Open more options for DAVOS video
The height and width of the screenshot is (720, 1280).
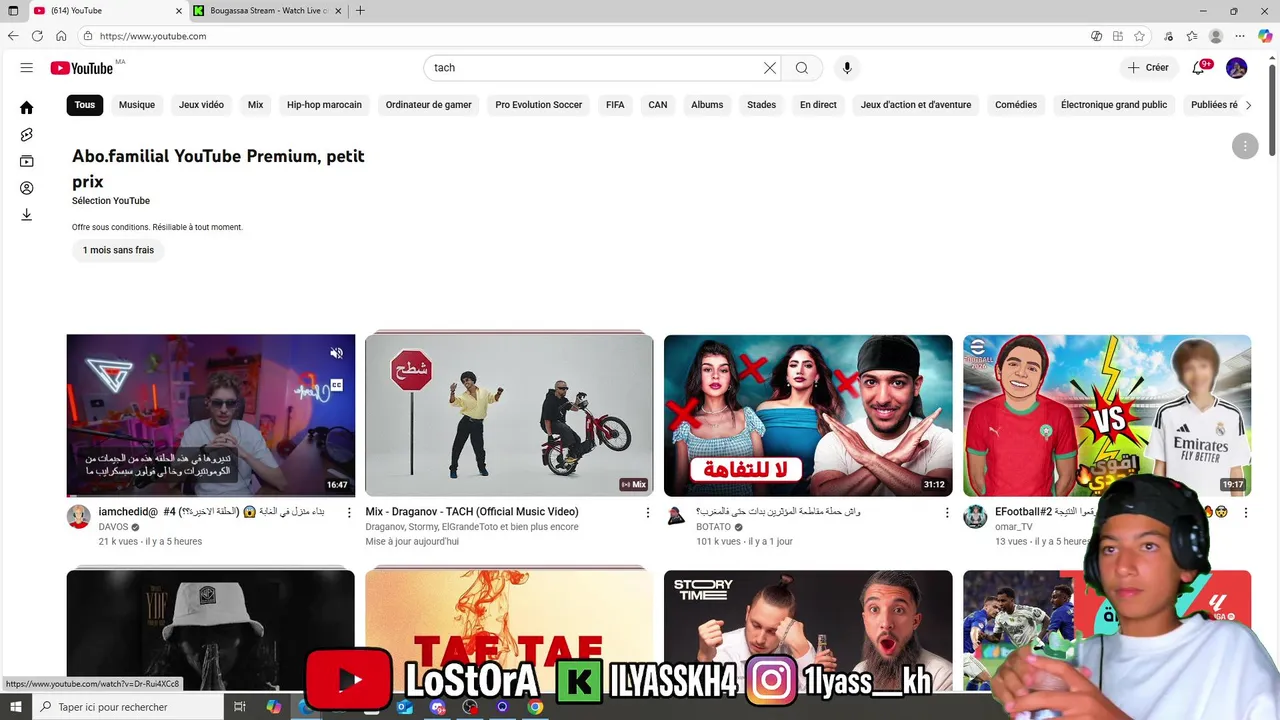coord(349,513)
